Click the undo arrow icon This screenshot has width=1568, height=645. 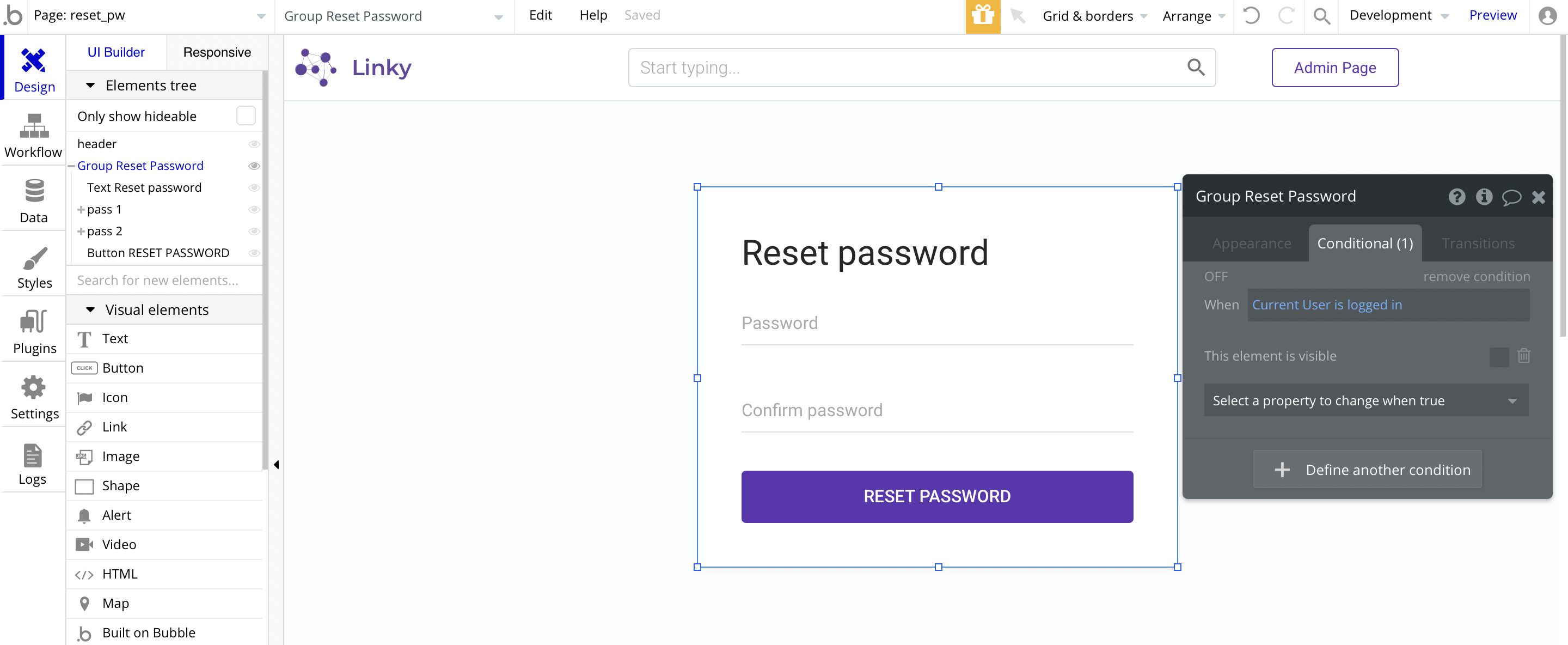point(1251,15)
